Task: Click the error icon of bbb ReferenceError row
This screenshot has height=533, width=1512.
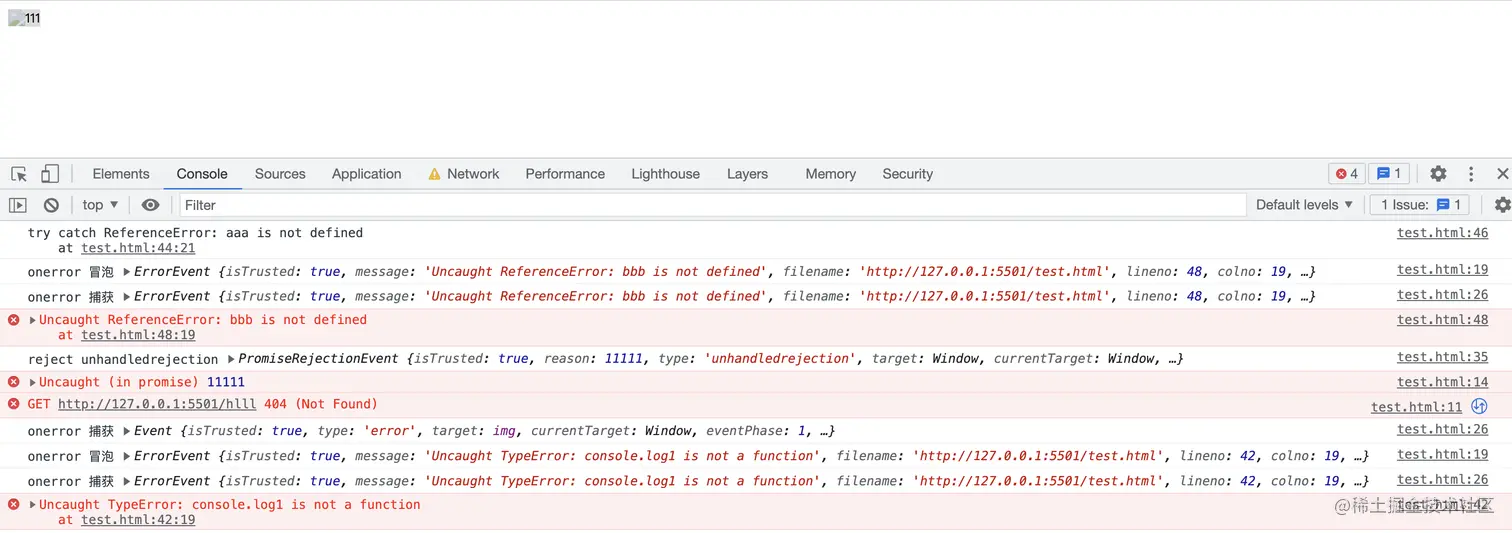Action: click(x=14, y=320)
